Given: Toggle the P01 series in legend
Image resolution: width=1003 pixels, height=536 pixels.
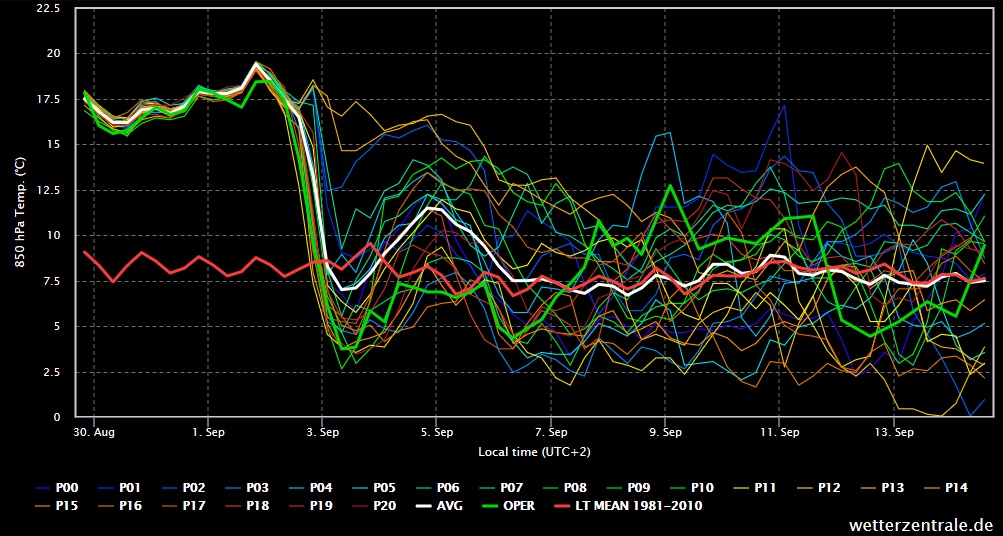Looking at the screenshot, I should click(x=120, y=488).
